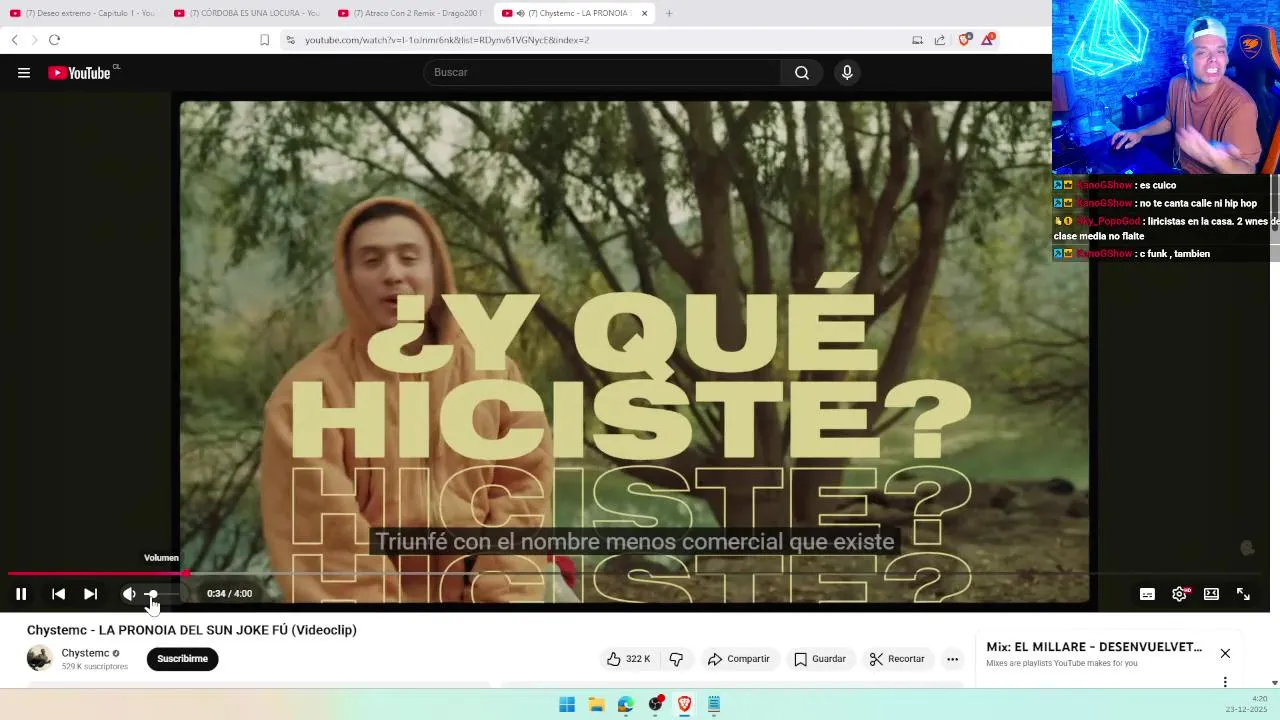Open Mix playlist options three-dot menu

[x=1225, y=682]
